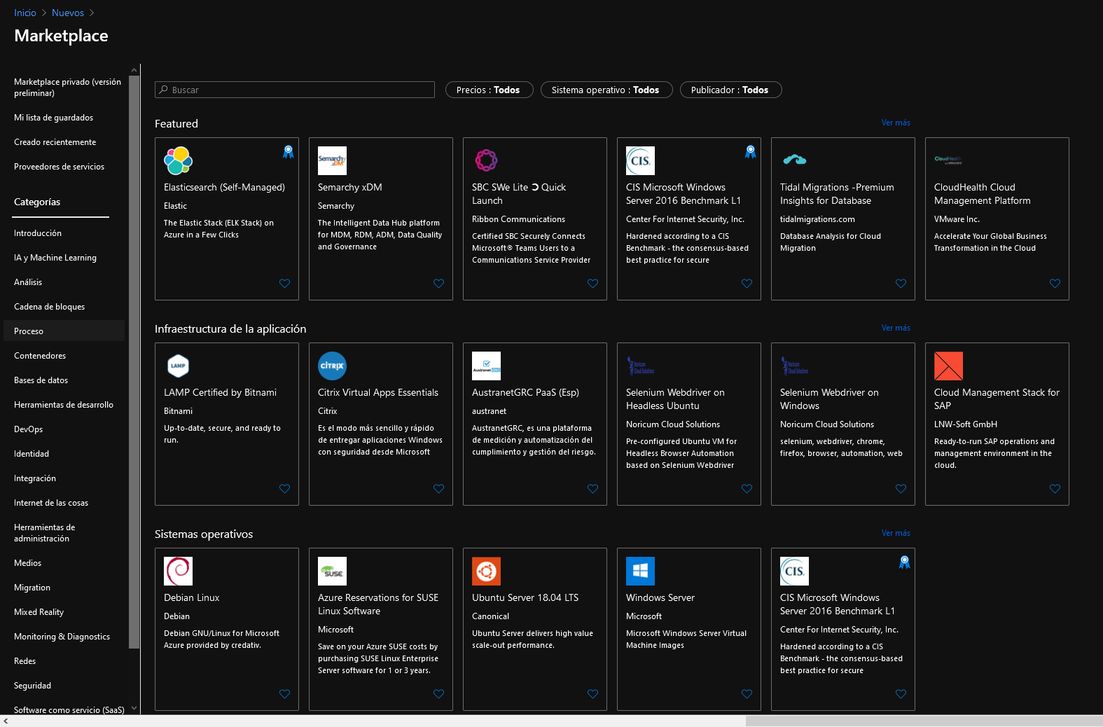Focus the Buscar search field
The image size is (1103, 727).
295,89
